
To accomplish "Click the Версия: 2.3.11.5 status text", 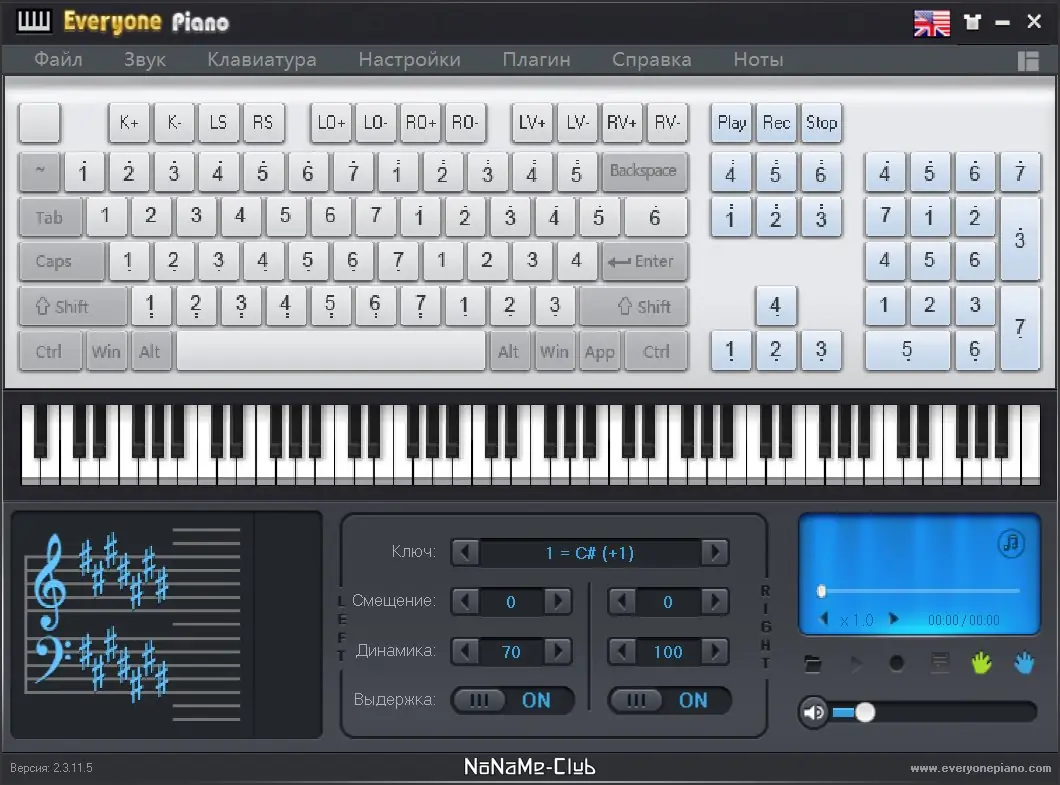I will [x=51, y=768].
